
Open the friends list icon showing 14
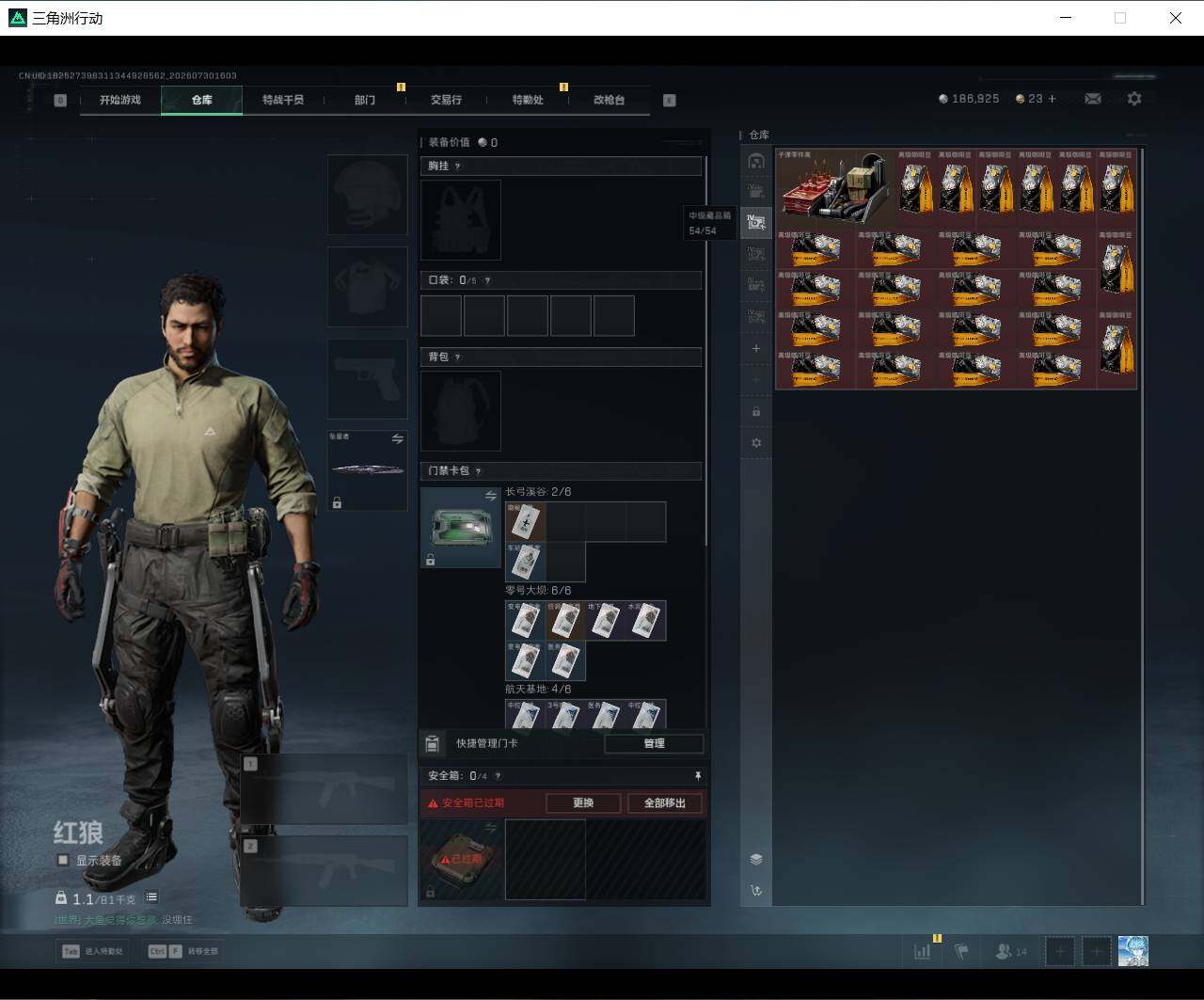point(1011,951)
